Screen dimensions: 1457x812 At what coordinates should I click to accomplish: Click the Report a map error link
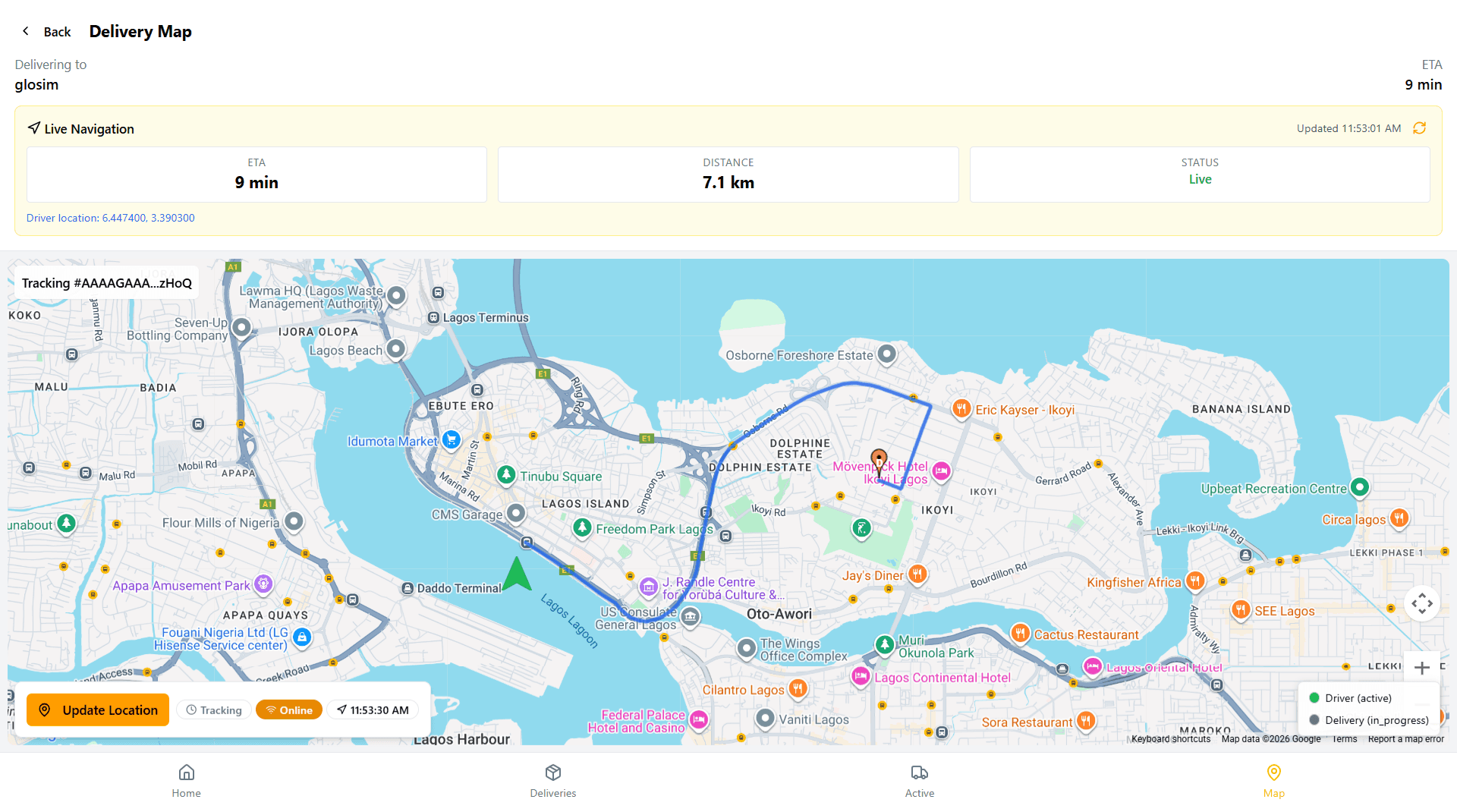click(1406, 738)
